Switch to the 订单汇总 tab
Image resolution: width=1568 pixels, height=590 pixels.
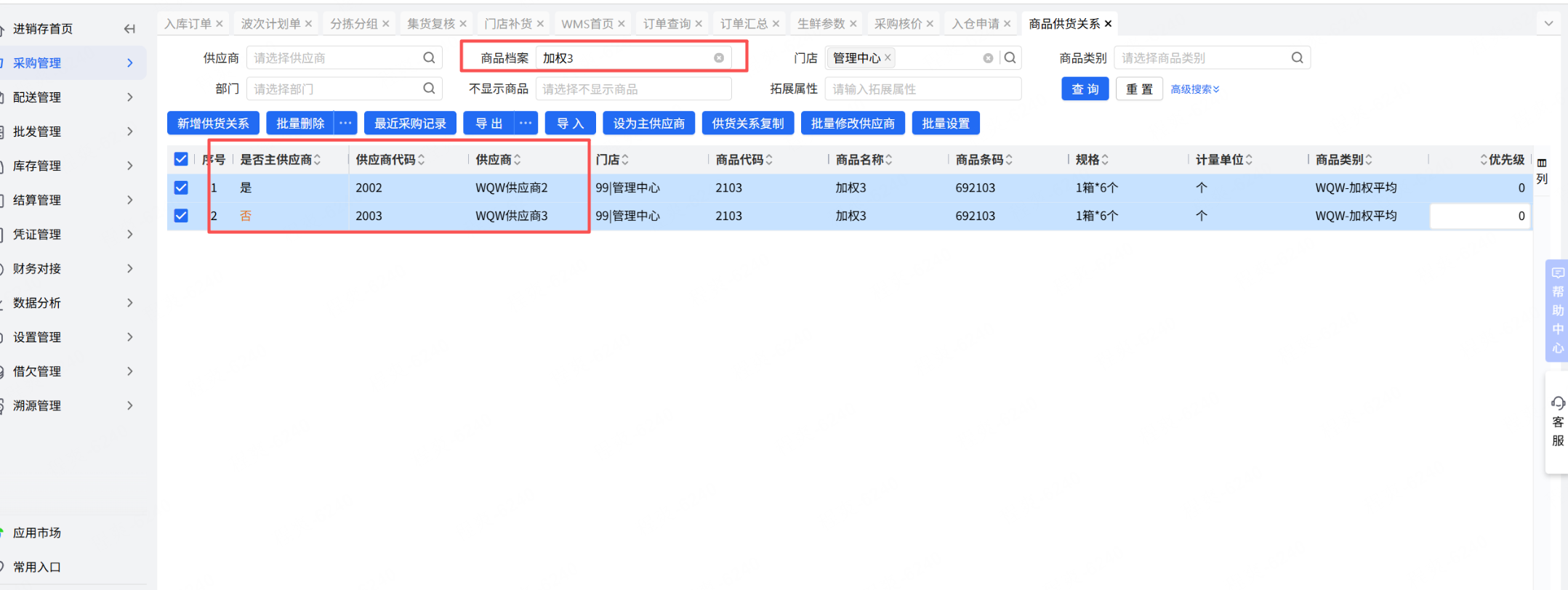[744, 24]
